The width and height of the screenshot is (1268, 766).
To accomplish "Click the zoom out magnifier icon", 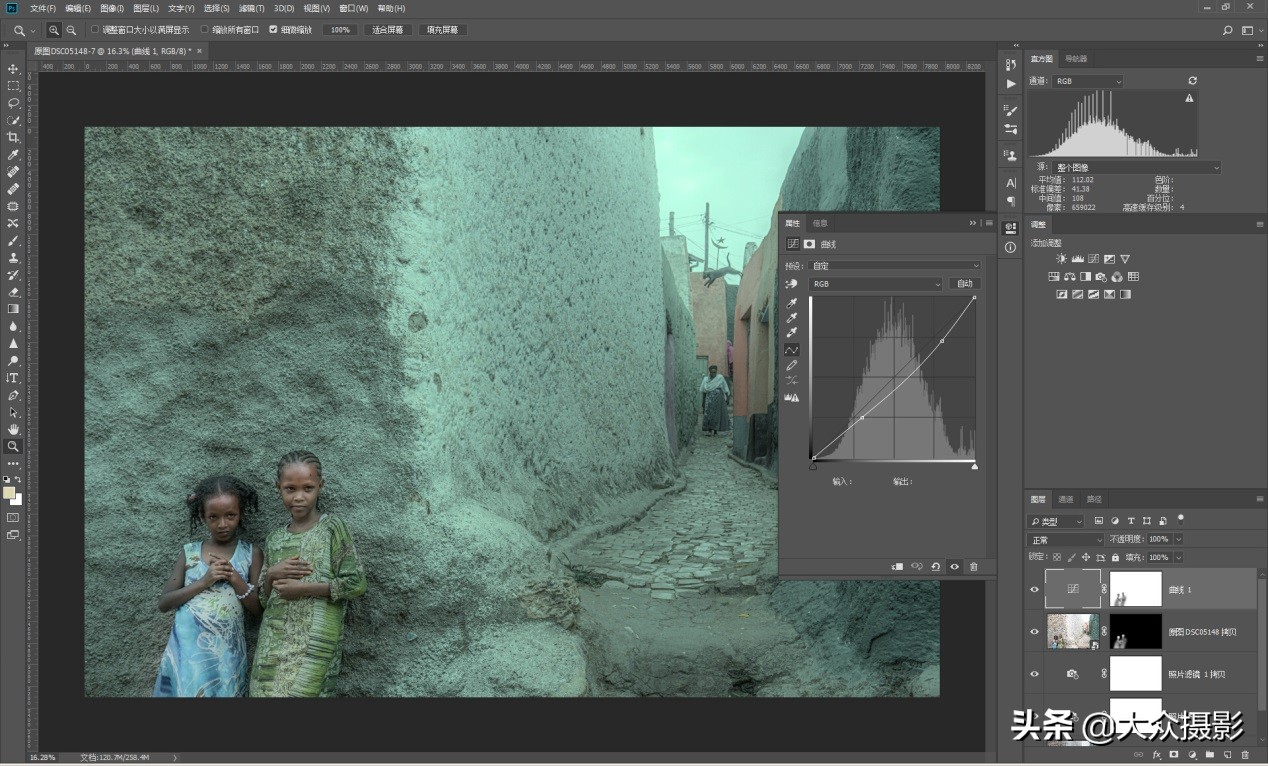I will (71, 30).
